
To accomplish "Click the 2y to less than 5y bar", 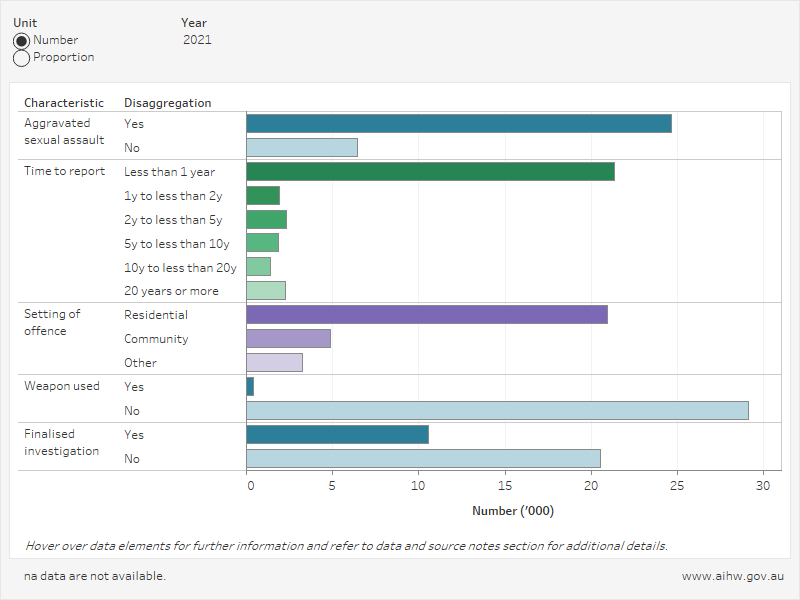I will pos(266,220).
